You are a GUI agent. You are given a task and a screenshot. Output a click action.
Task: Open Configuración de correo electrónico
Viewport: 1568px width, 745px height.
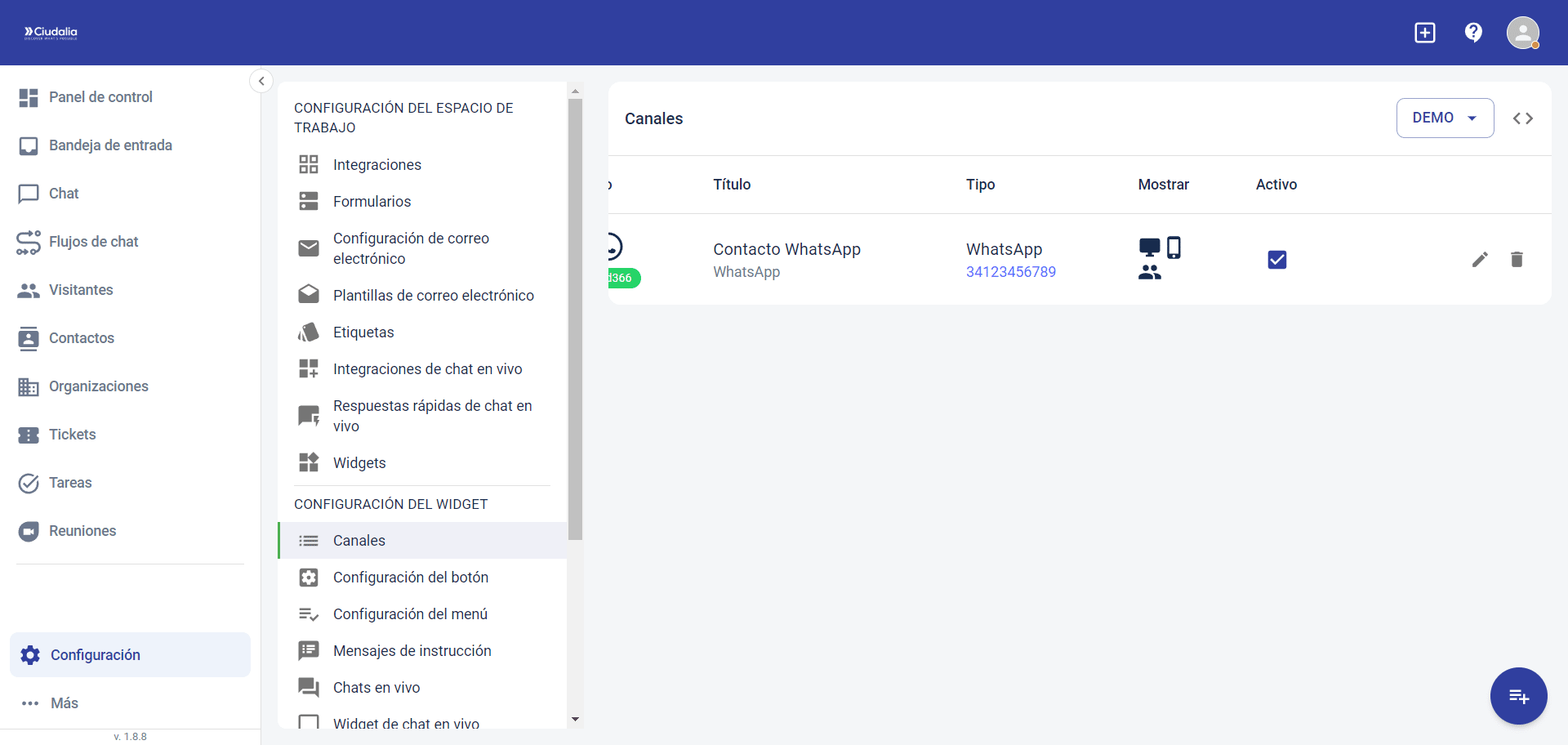tap(411, 248)
